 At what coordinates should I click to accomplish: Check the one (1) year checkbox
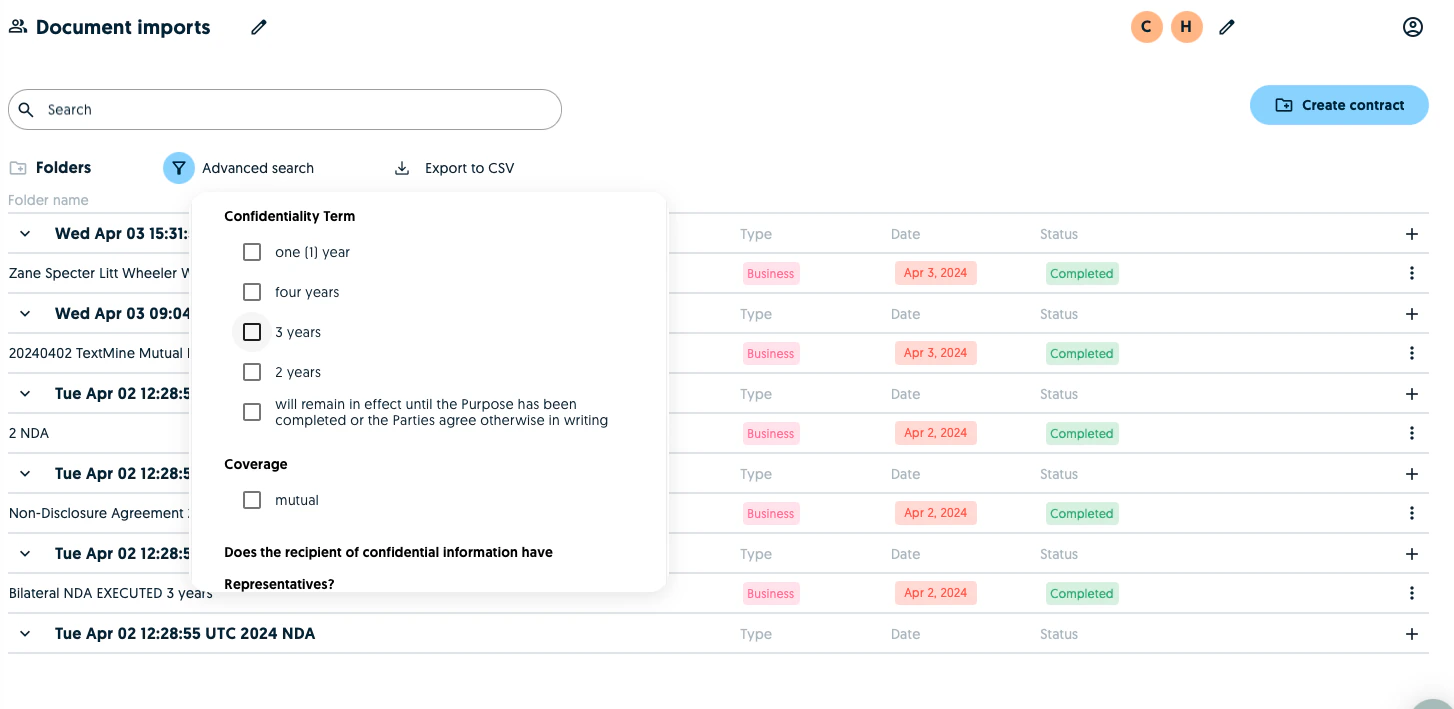click(252, 252)
